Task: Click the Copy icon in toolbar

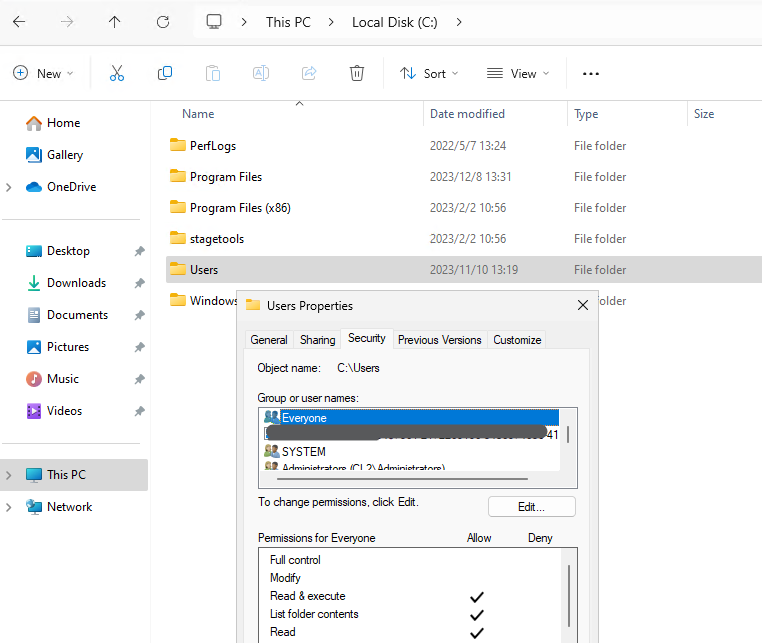Action: pyautogui.click(x=165, y=73)
